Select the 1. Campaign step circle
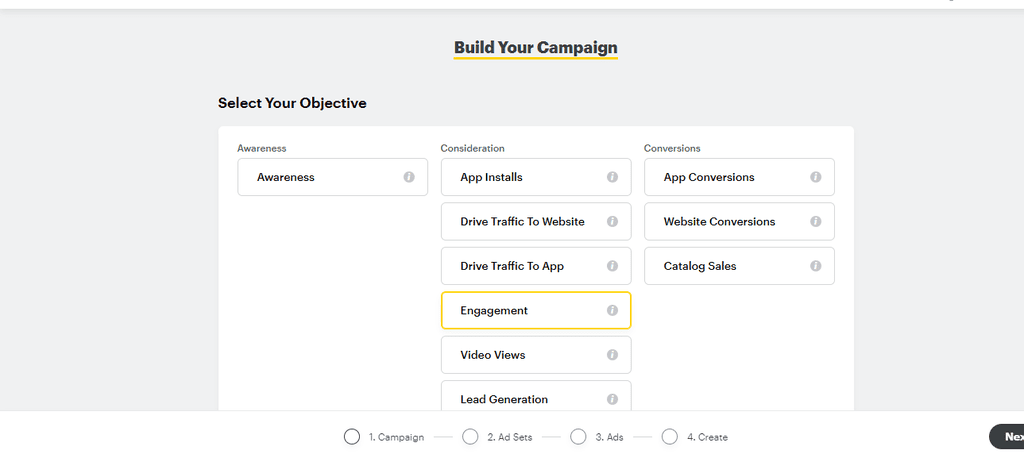 pos(351,436)
